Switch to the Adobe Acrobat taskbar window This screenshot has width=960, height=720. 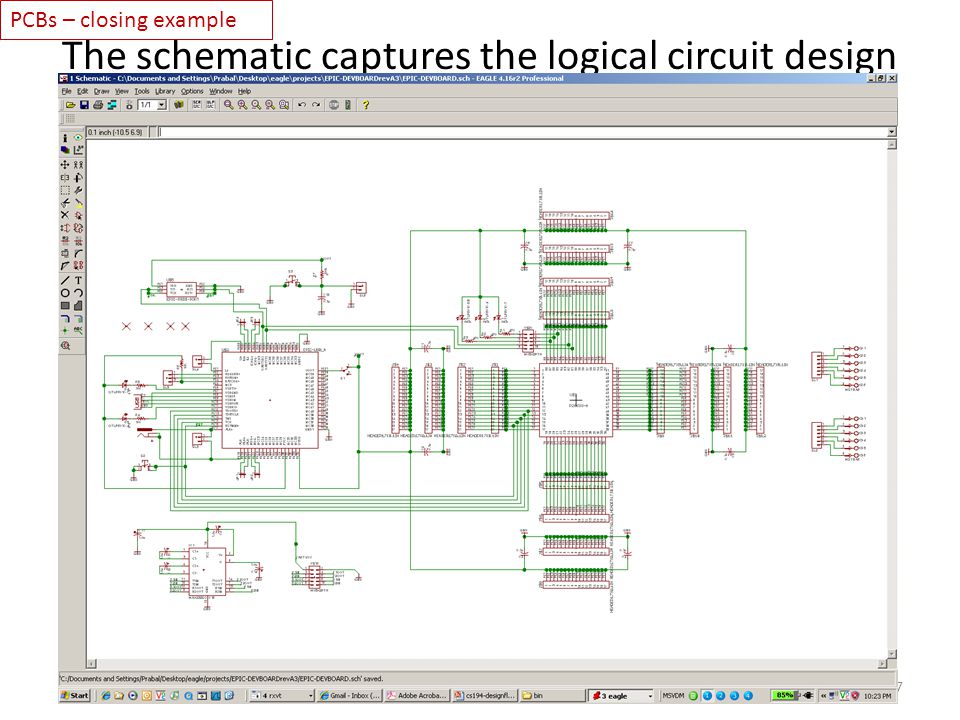(417, 696)
